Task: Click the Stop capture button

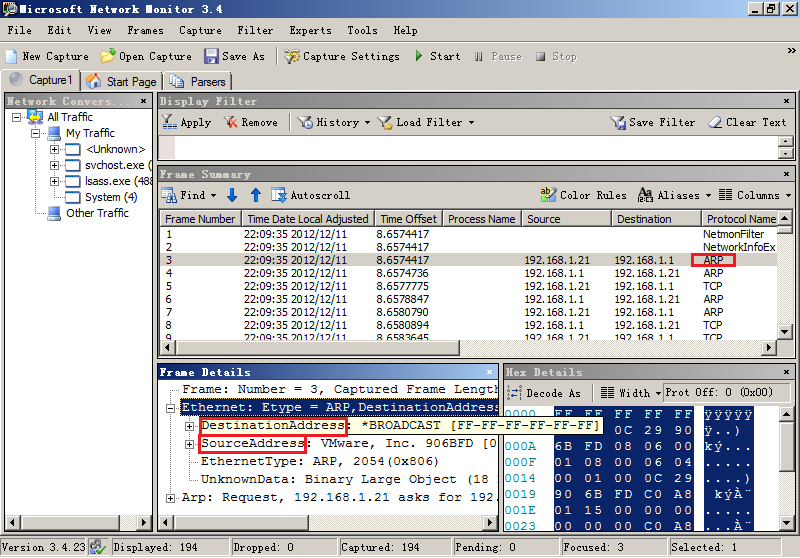Action: pos(556,56)
